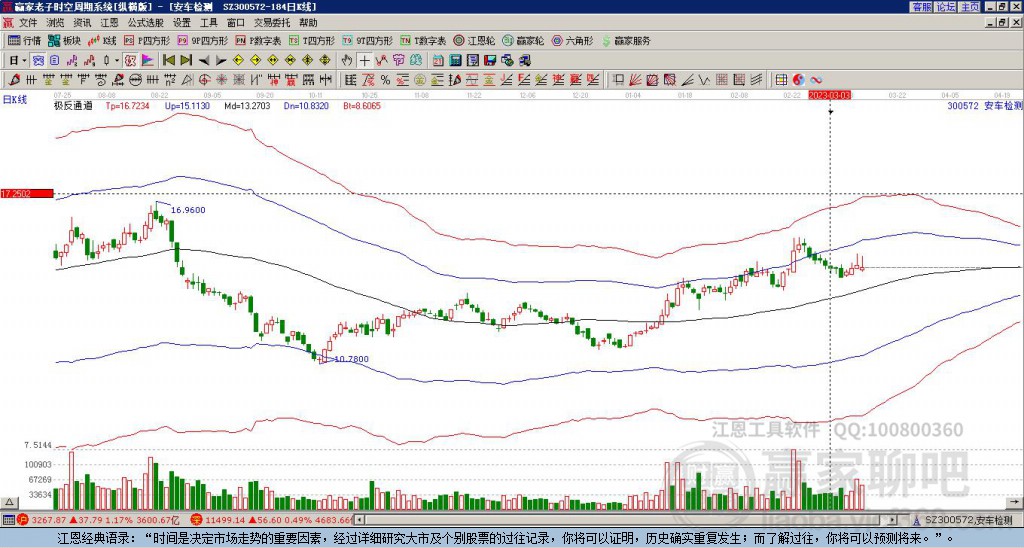Toggle the highlighted blue chart-mode button

tap(38, 61)
